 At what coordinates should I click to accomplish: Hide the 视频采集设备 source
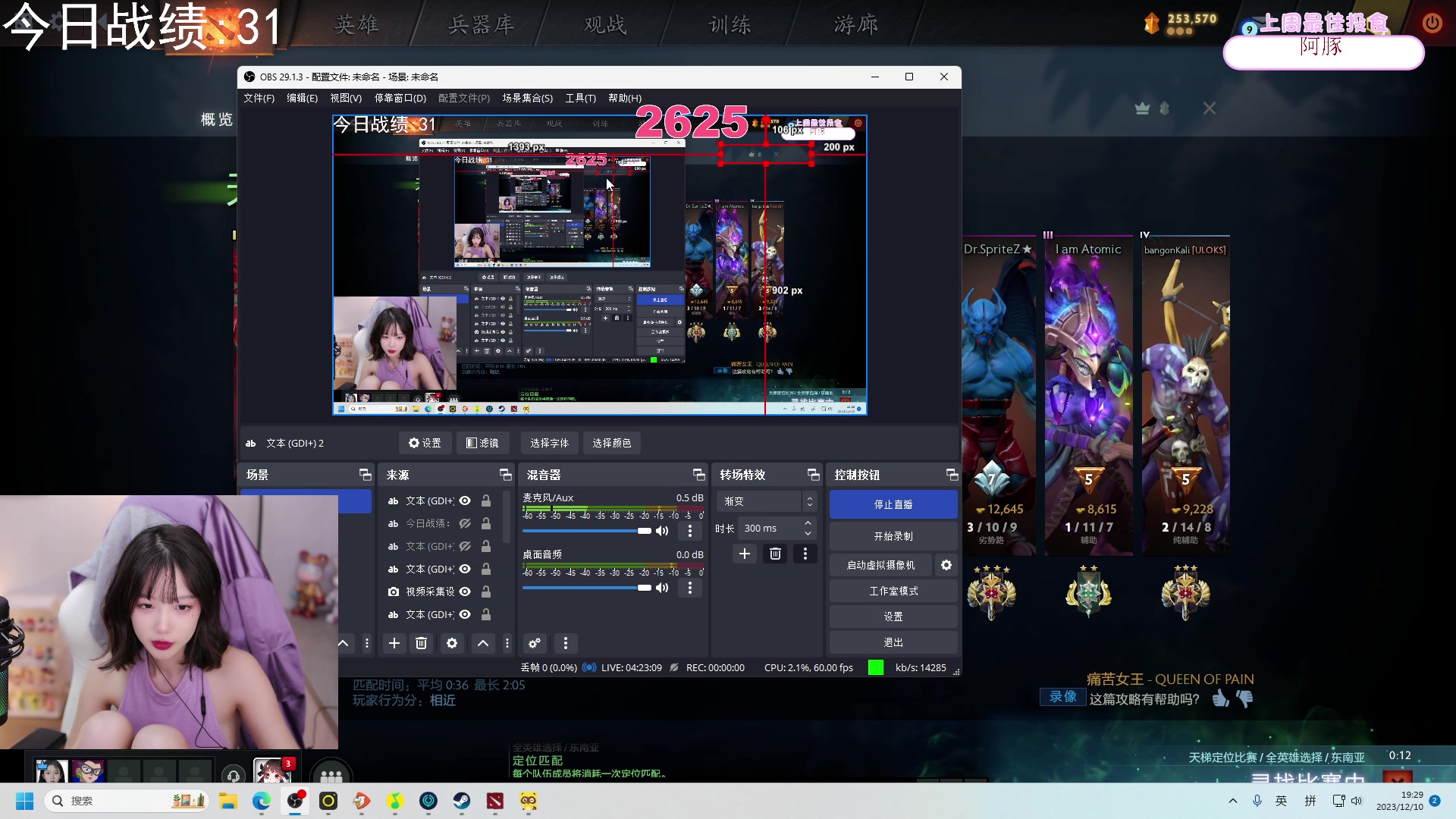[x=465, y=591]
